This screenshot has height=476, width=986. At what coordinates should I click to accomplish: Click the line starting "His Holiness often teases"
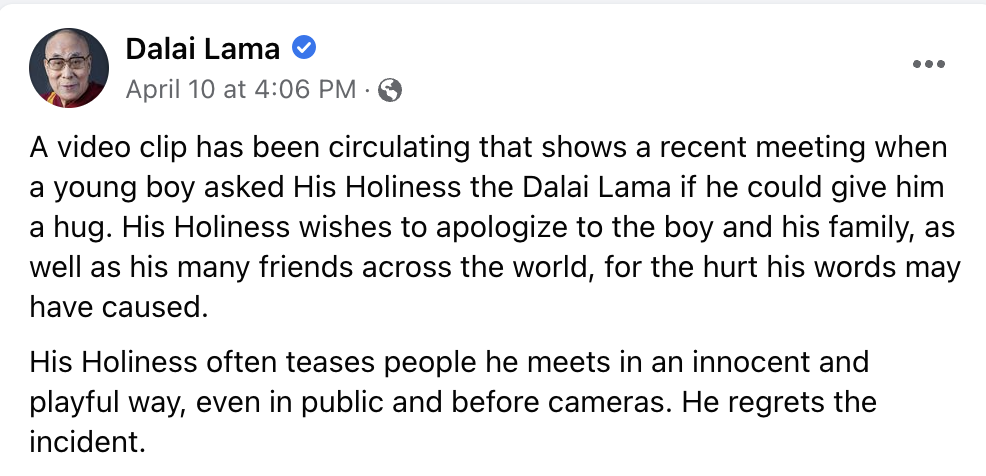[x=449, y=361]
